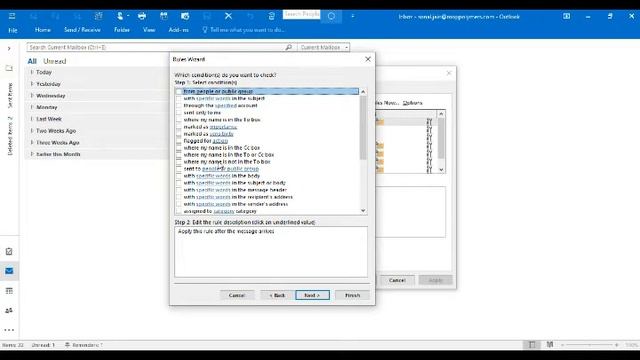Viewport: 640px width, 360px height.
Task: Check 'where my name is in the Cc box'
Action: click(178, 148)
